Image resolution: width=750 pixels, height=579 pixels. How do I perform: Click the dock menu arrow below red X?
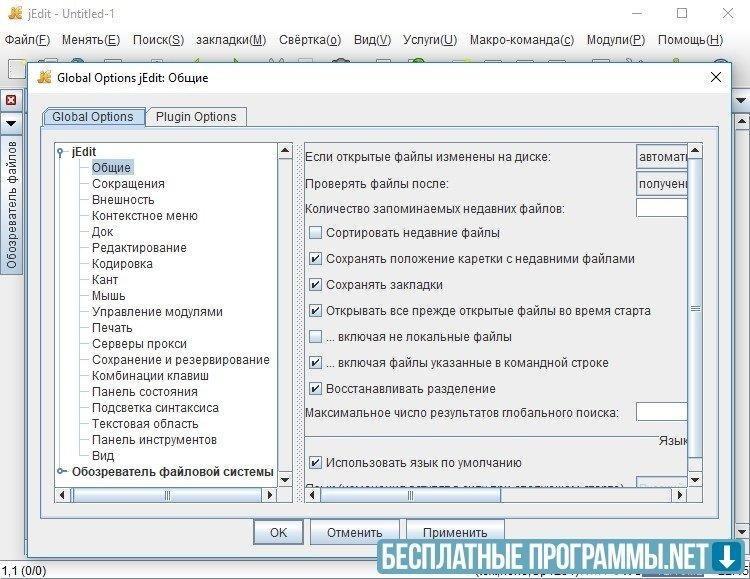10,123
